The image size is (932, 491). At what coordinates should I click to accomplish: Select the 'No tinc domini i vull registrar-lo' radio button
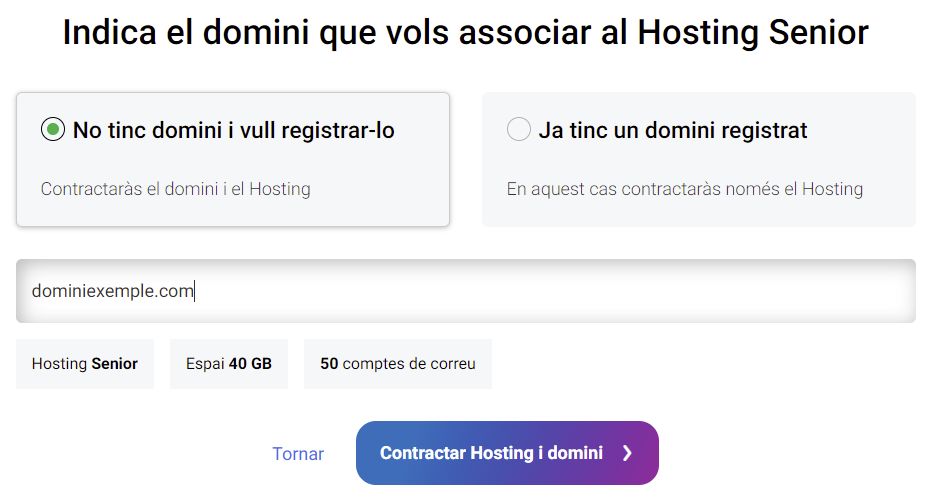tap(53, 129)
